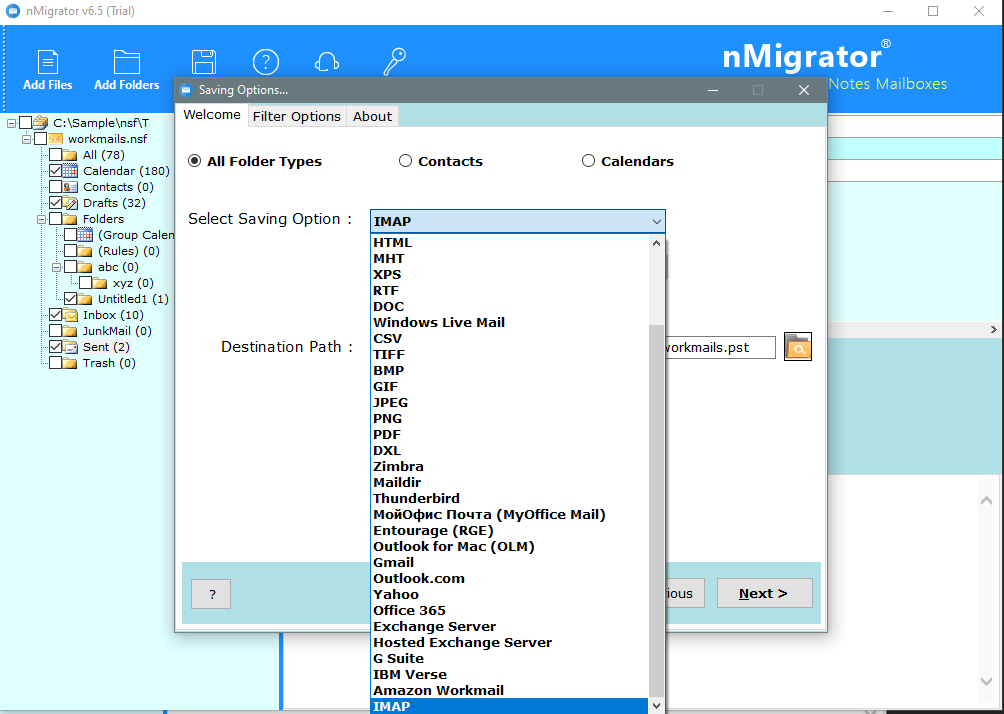Collapse the Folders tree node
The width and height of the screenshot is (1004, 714).
coord(42,219)
